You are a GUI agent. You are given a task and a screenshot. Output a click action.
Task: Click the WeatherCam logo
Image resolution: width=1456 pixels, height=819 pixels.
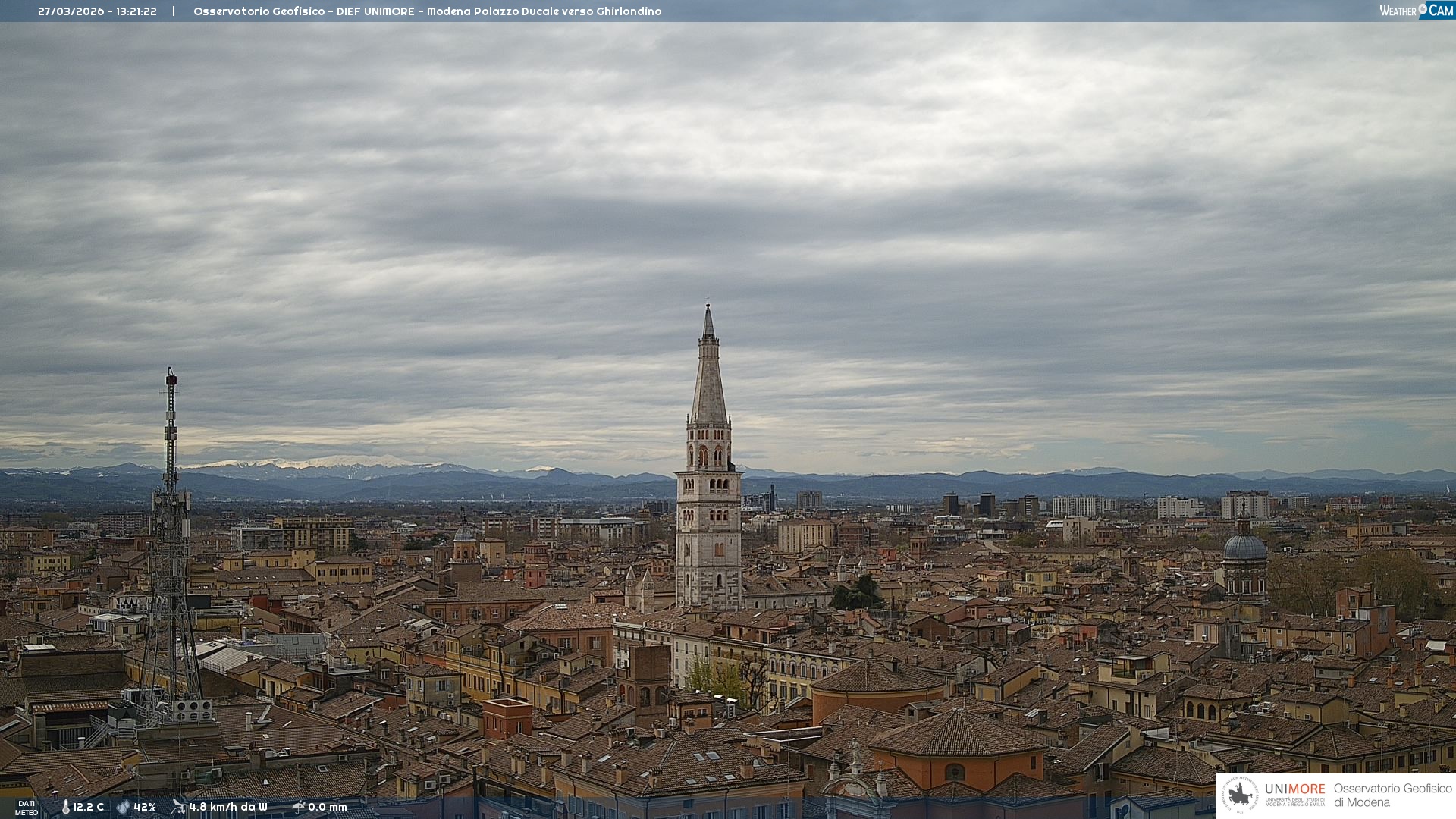(1416, 11)
